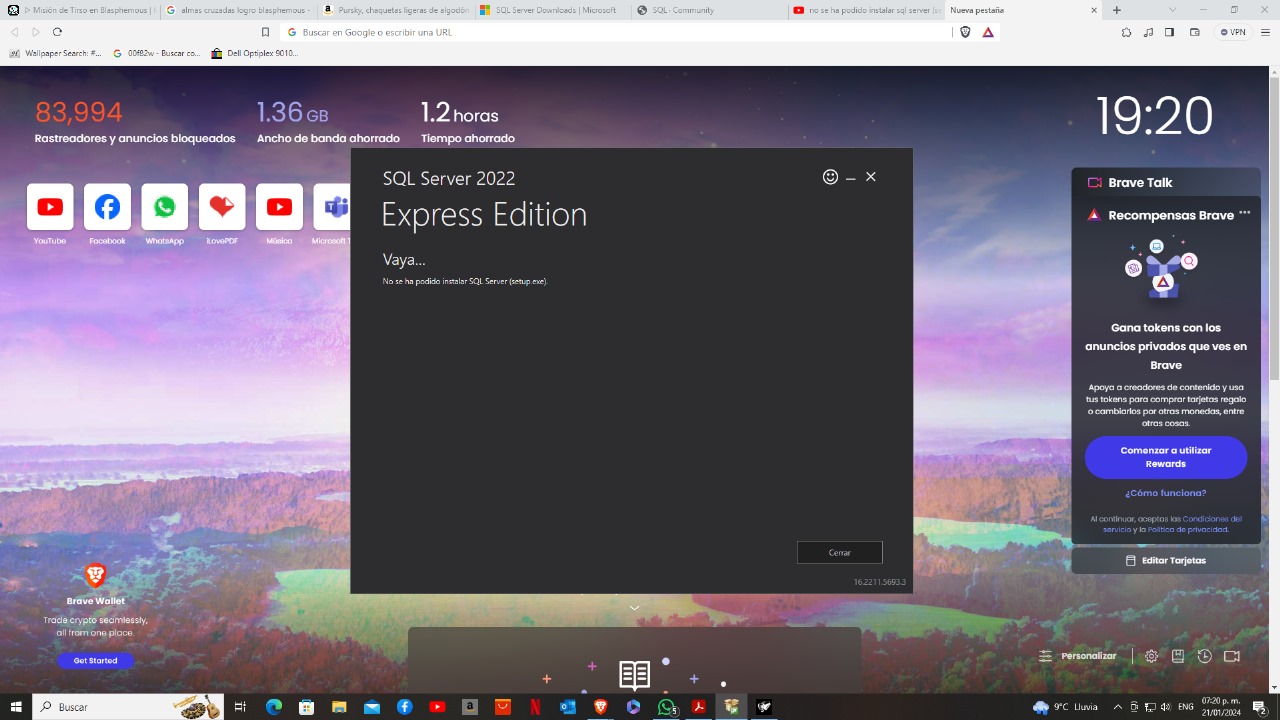The width and height of the screenshot is (1280, 720).
Task: Open File Explorer from the taskbar
Action: (x=339, y=707)
